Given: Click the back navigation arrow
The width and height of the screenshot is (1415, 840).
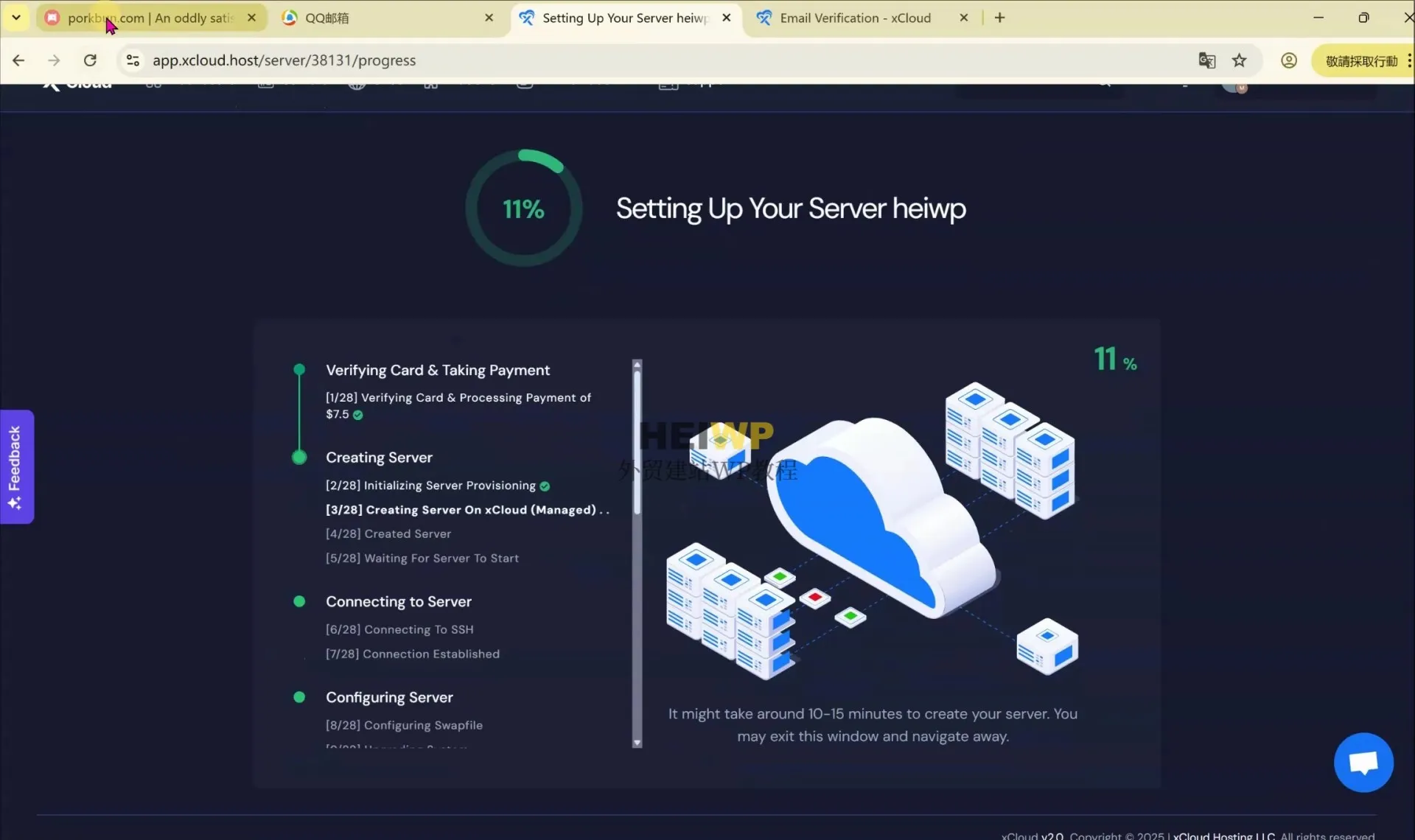Looking at the screenshot, I should [x=18, y=60].
